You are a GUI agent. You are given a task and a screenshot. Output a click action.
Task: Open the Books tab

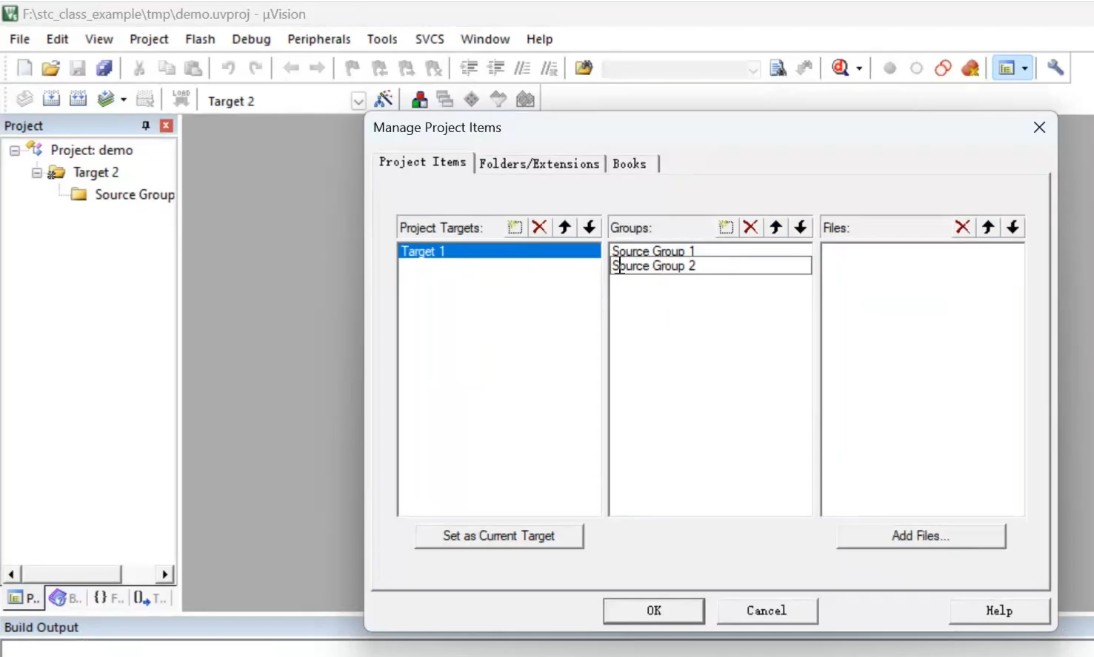(629, 164)
